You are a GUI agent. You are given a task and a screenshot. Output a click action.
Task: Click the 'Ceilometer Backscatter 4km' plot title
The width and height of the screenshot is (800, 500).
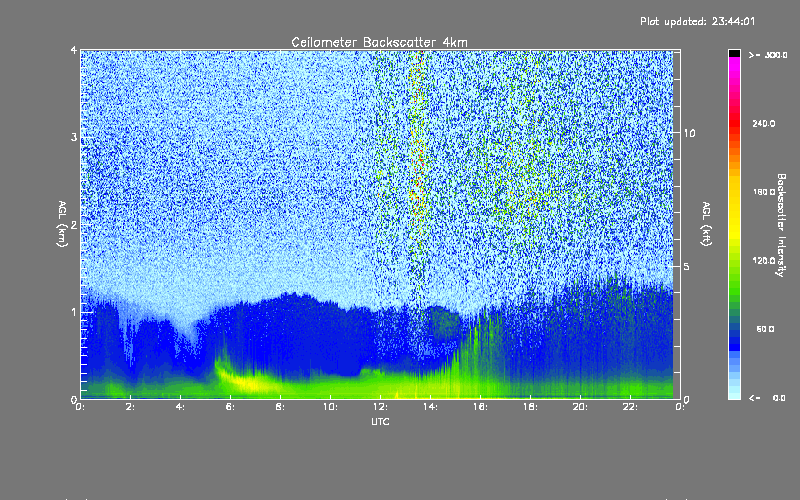pyautogui.click(x=379, y=42)
